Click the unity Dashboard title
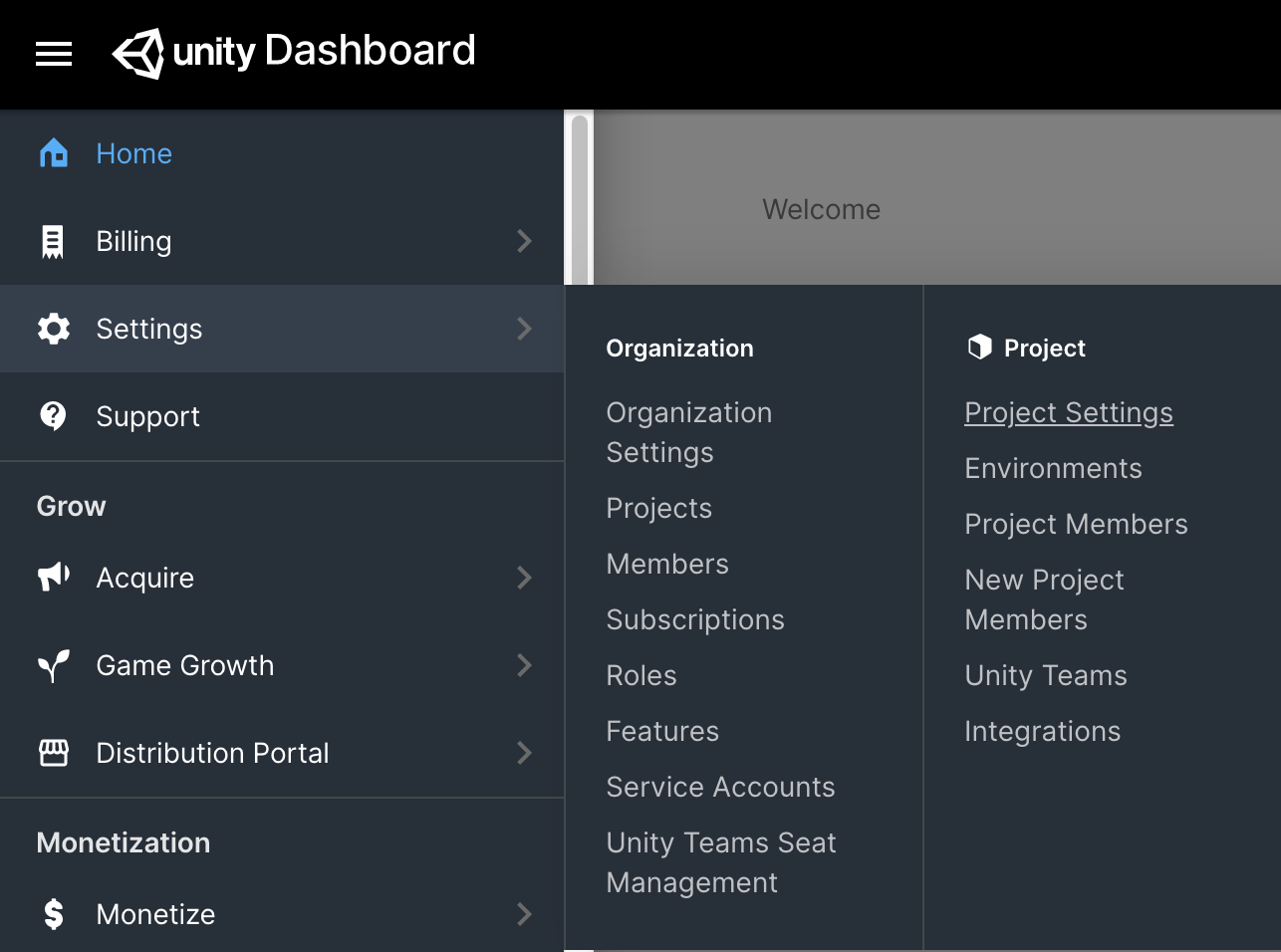Screen dimensions: 1281x952 point(324,51)
